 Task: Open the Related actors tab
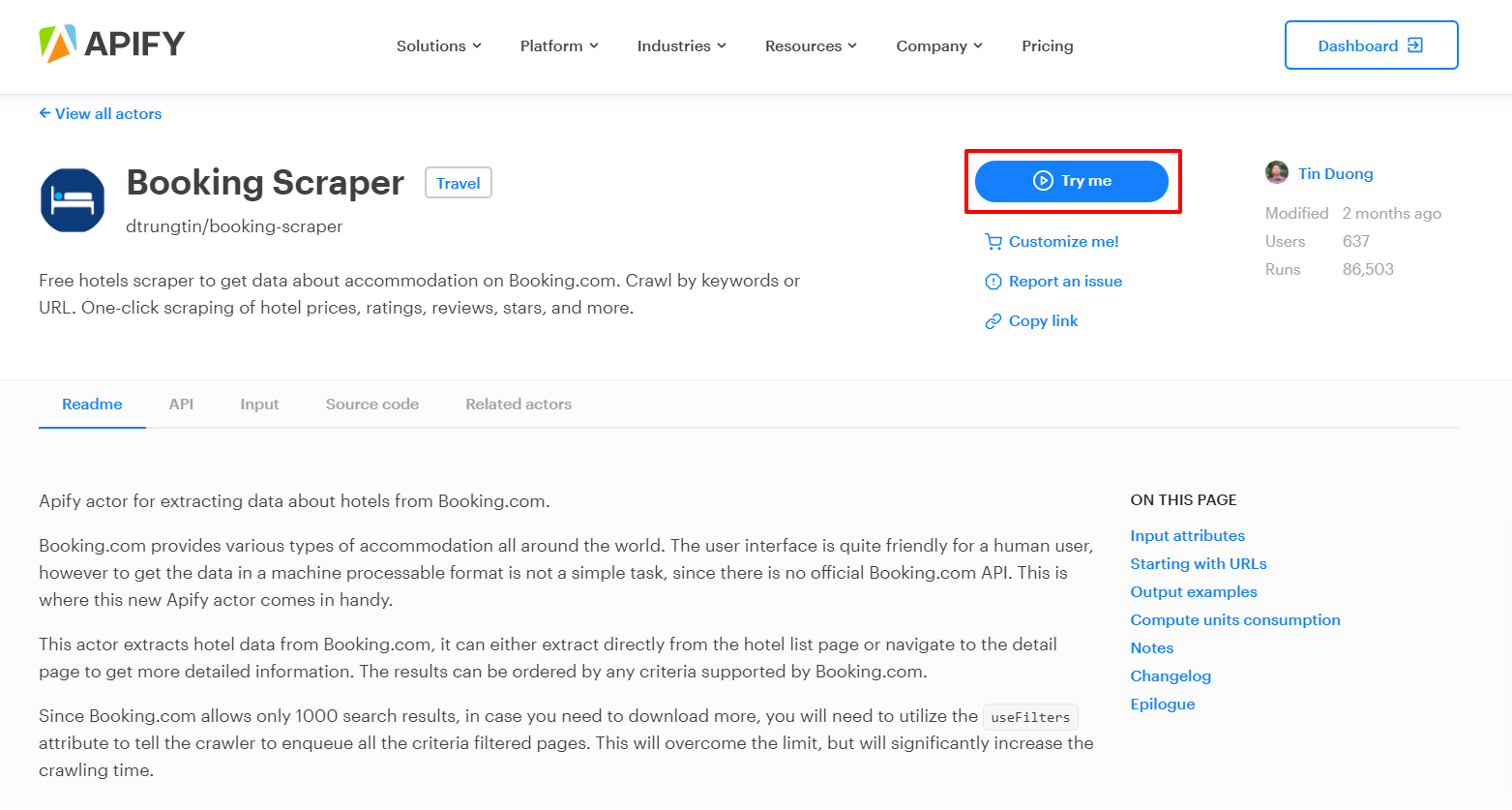point(519,405)
